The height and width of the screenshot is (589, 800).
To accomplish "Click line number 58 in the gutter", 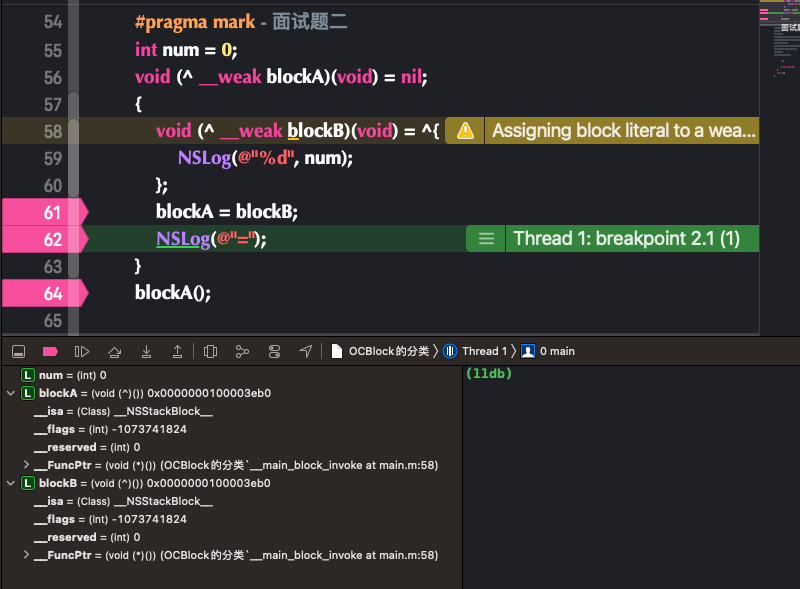I will pyautogui.click(x=53, y=131).
